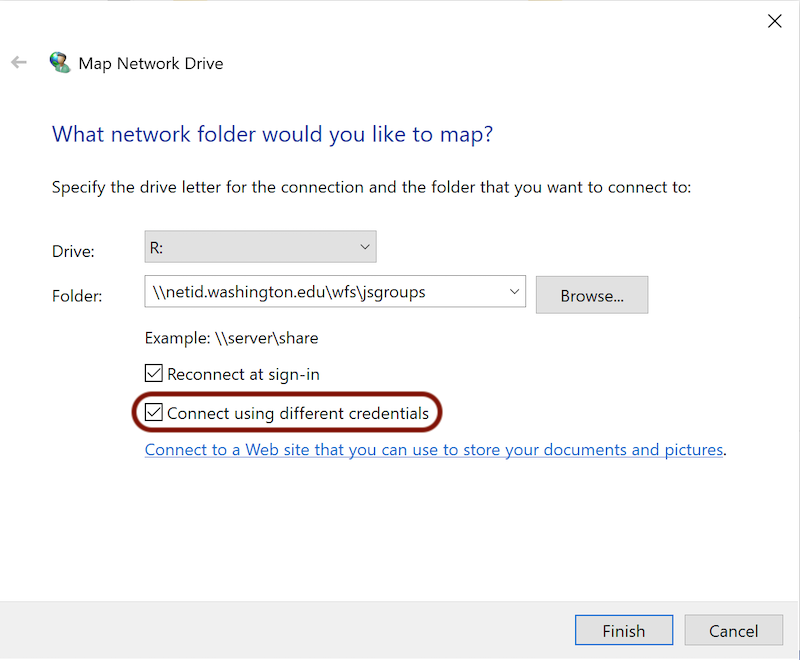Click the Browse... button
This screenshot has height=660, width=800.
click(x=592, y=295)
